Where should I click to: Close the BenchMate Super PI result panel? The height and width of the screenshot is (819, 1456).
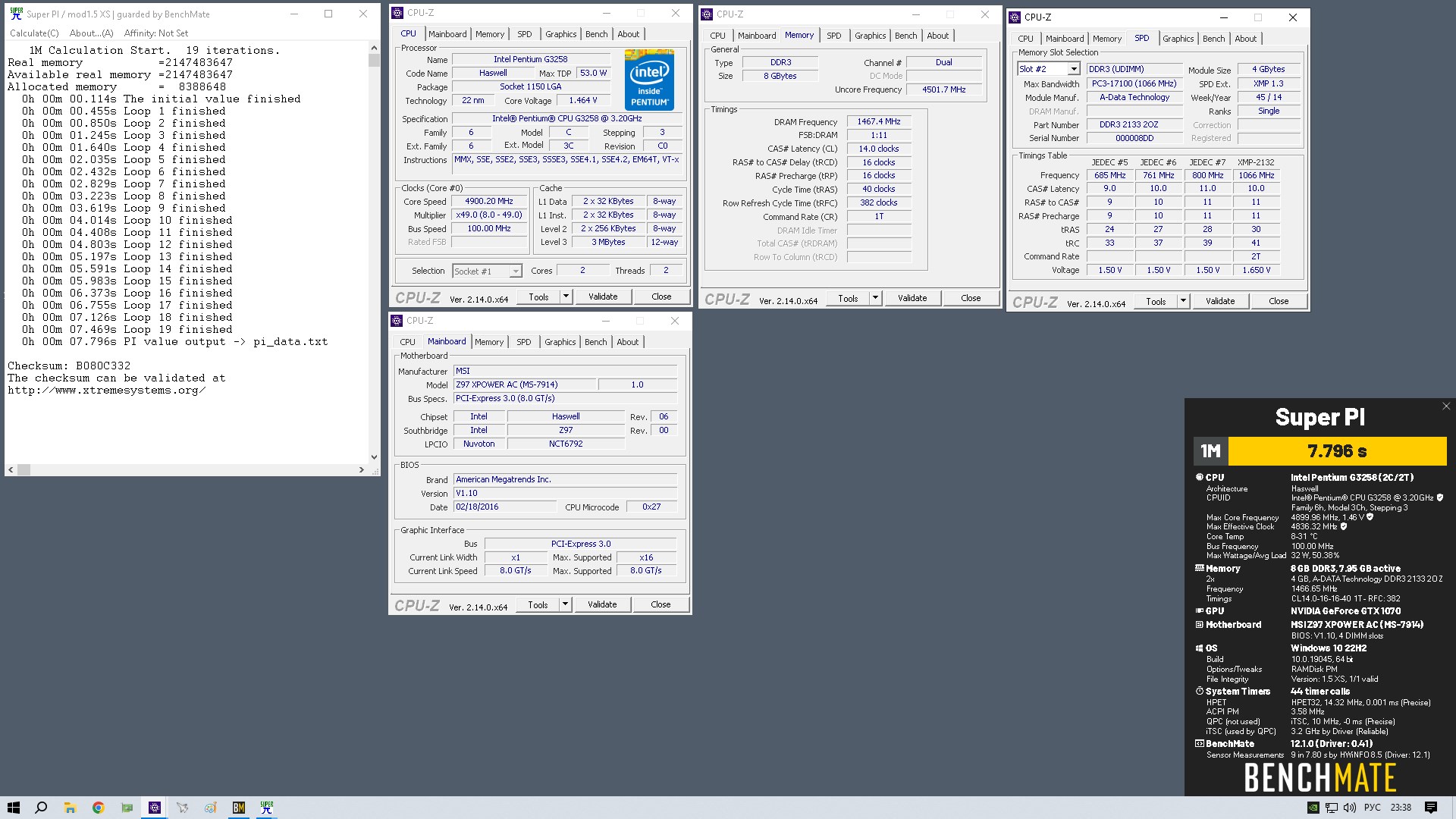(1446, 406)
